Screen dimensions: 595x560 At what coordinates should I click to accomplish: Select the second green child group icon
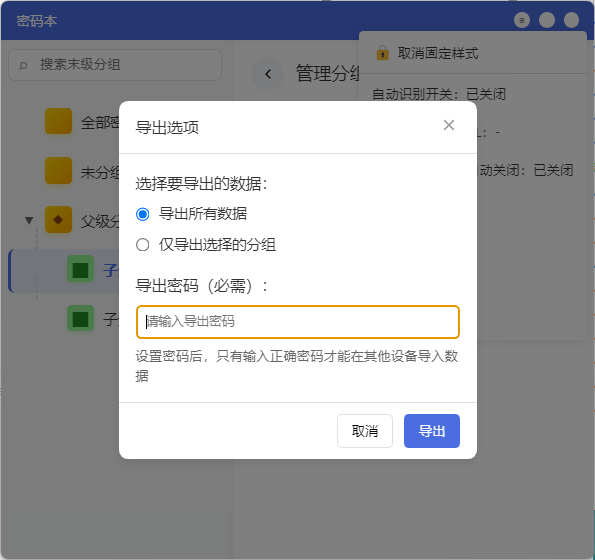[80, 318]
